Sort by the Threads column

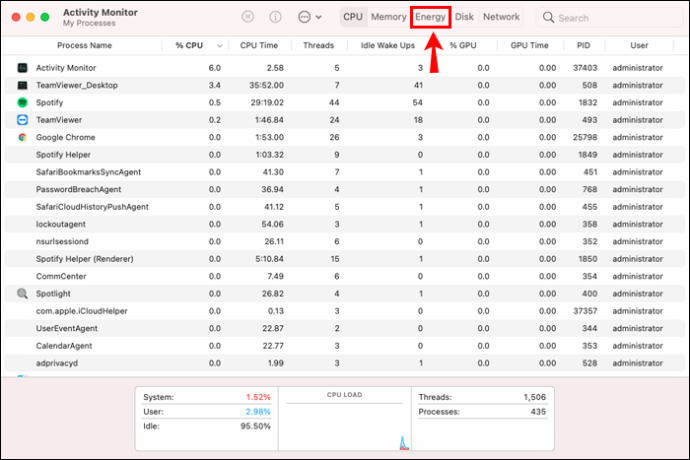[x=318, y=45]
